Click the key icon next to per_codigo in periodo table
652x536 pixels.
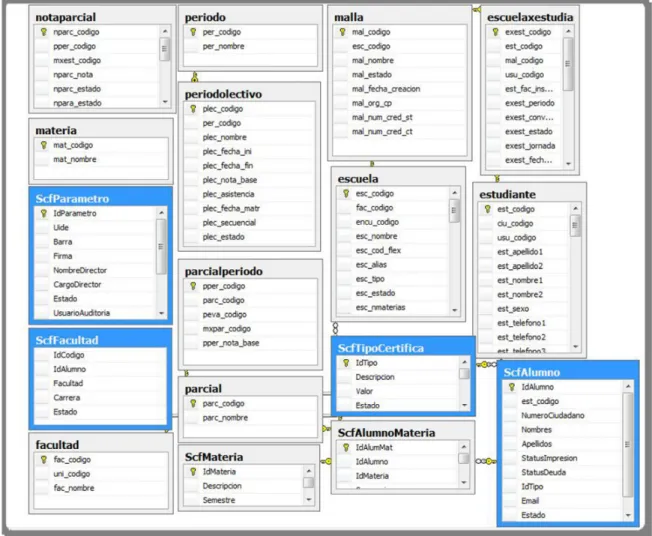pyautogui.click(x=193, y=32)
